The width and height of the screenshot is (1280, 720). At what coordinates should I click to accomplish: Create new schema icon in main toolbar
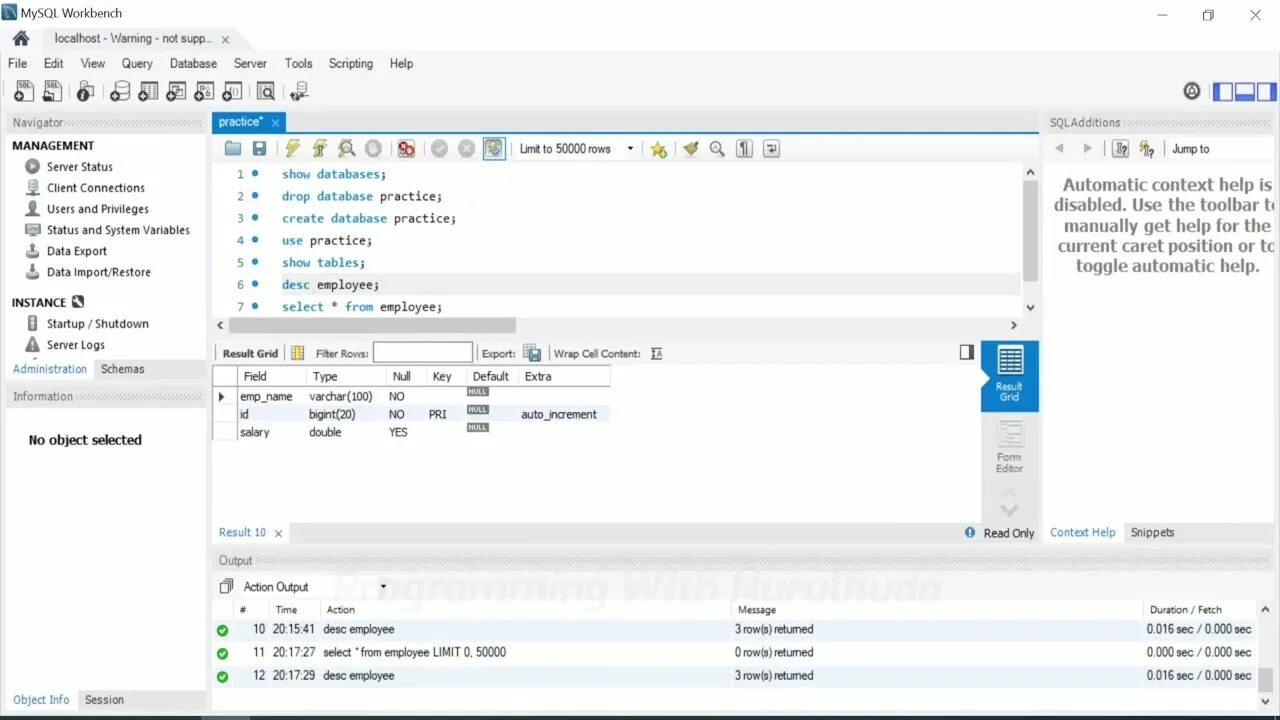[x=120, y=92]
